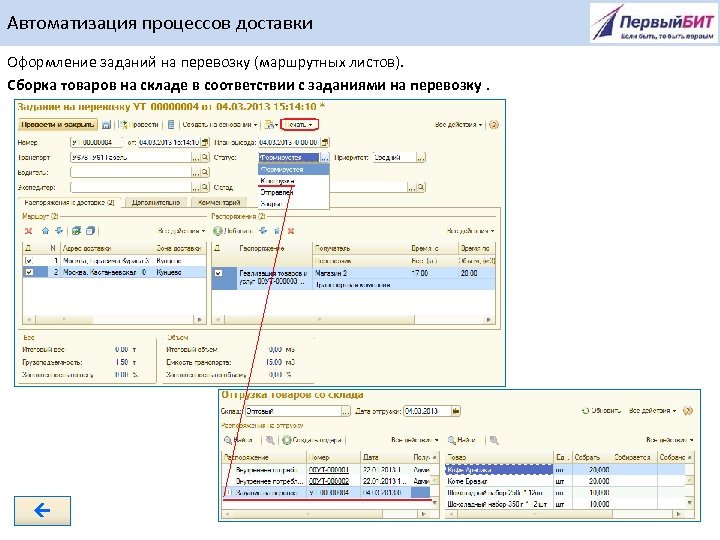Click the help icon in task form
This screenshot has height=540, width=720.
(494, 124)
